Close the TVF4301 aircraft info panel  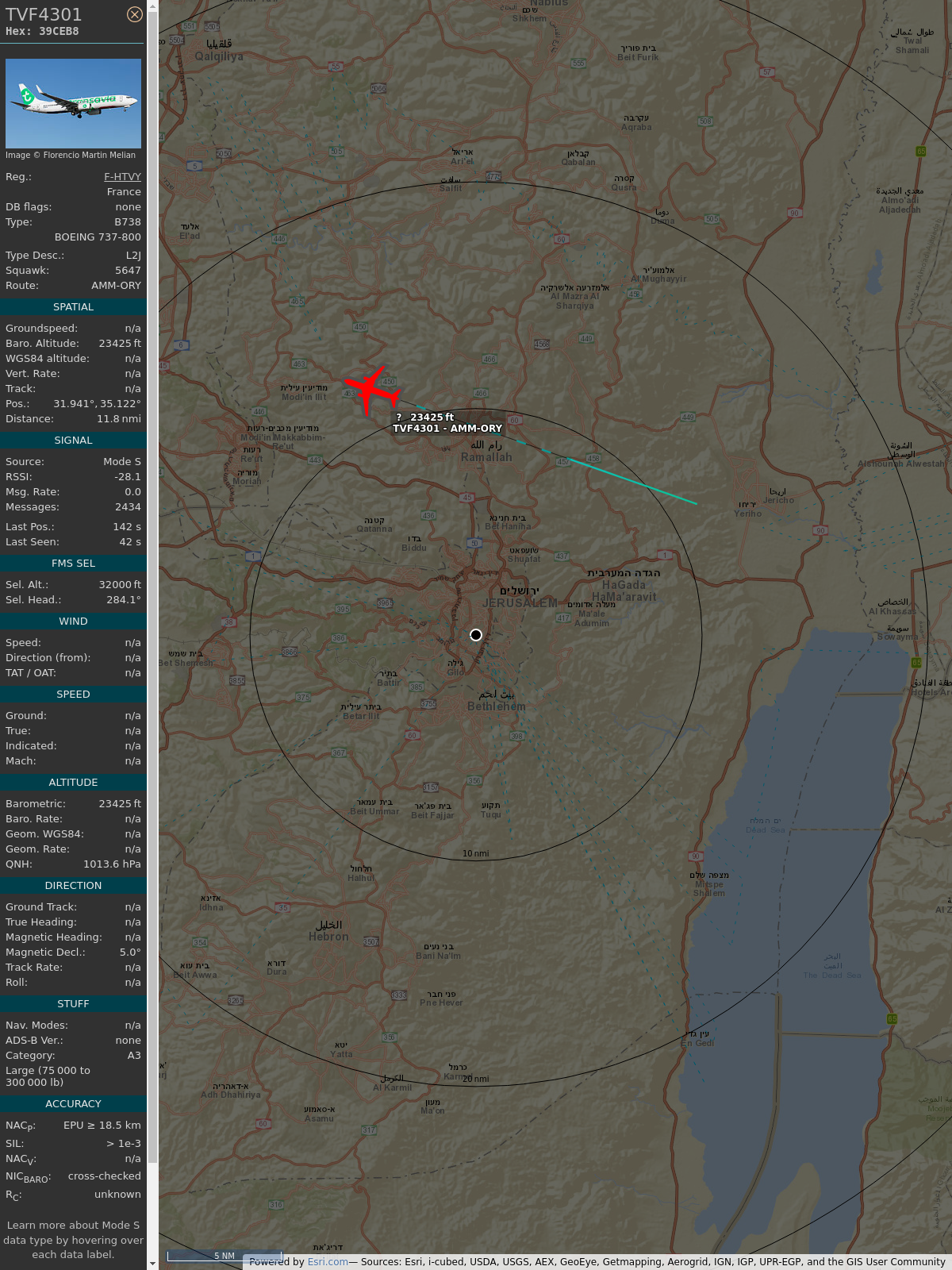(135, 14)
